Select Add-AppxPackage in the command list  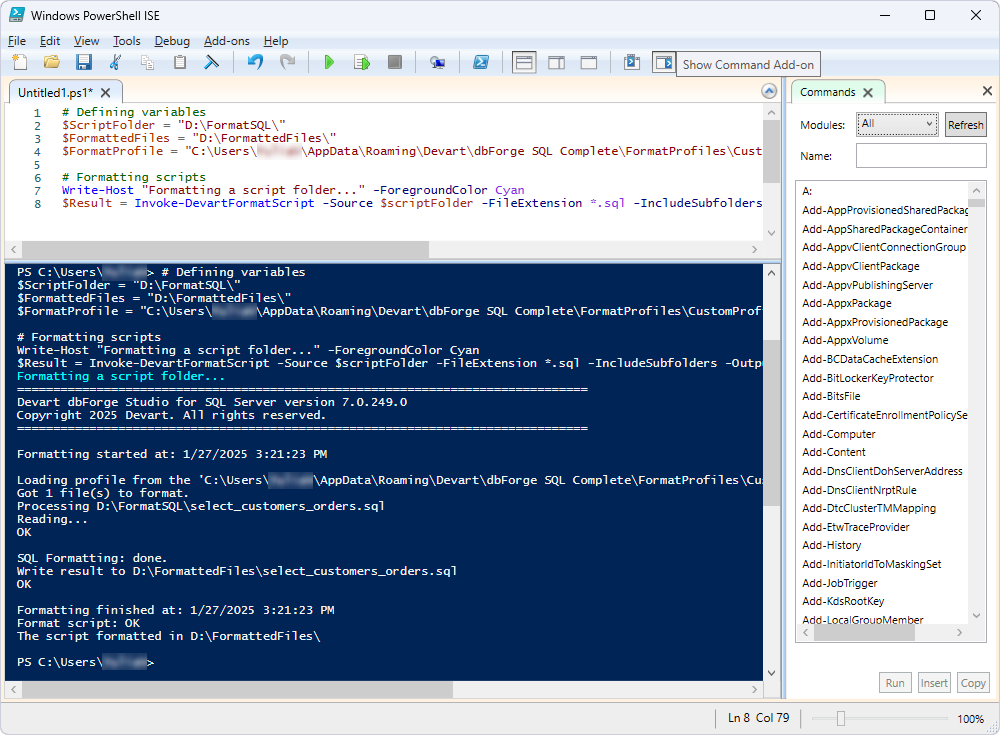(847, 303)
